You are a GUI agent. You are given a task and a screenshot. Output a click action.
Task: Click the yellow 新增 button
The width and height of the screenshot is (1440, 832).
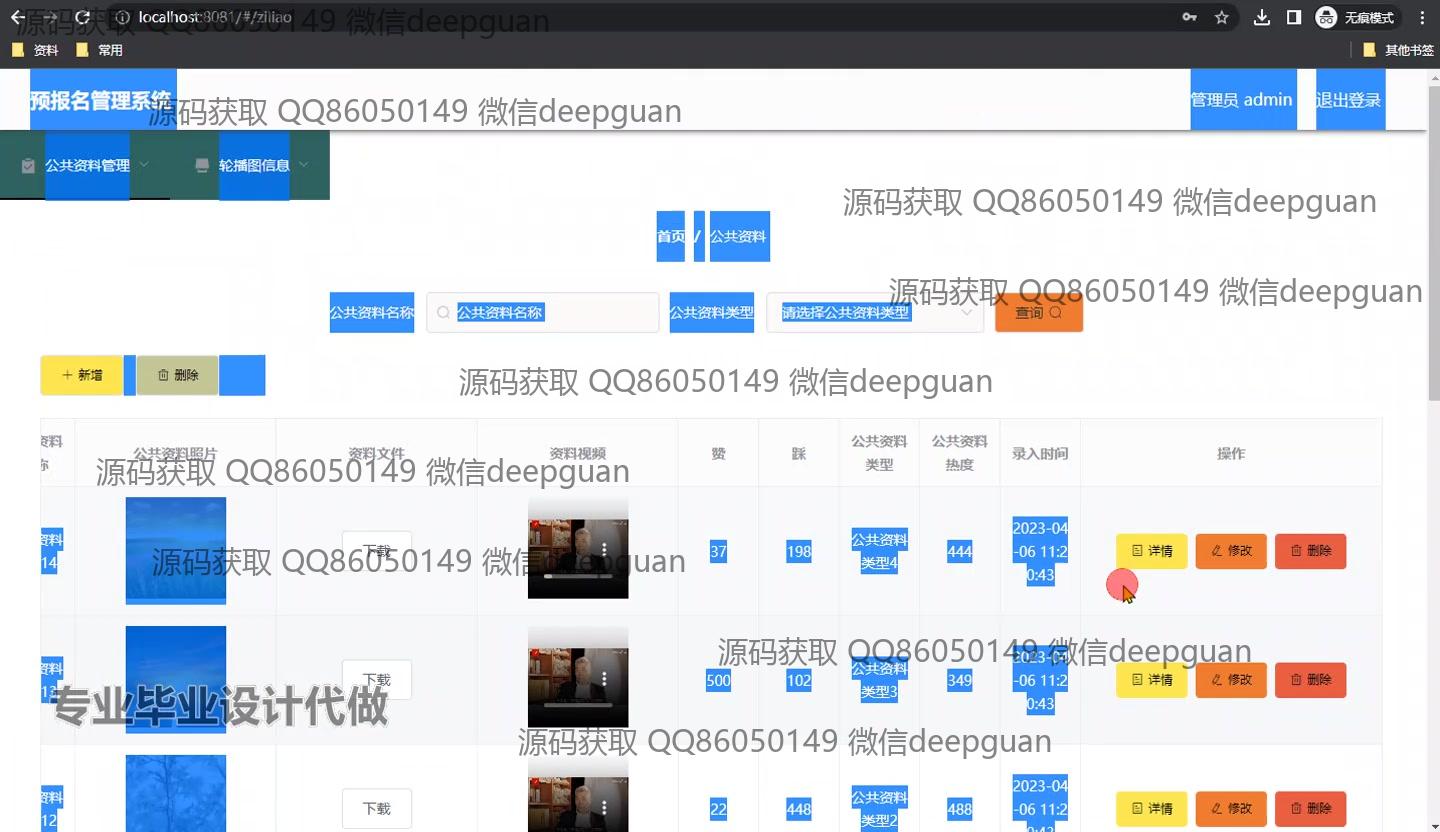click(x=82, y=375)
